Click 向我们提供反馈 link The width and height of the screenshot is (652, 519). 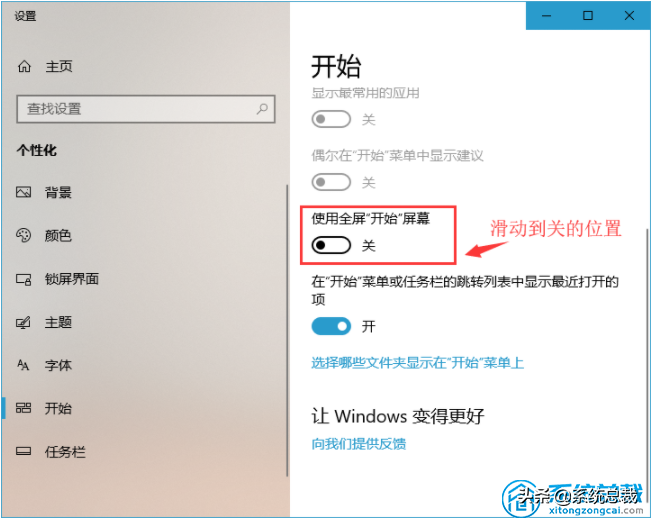[x=359, y=444]
